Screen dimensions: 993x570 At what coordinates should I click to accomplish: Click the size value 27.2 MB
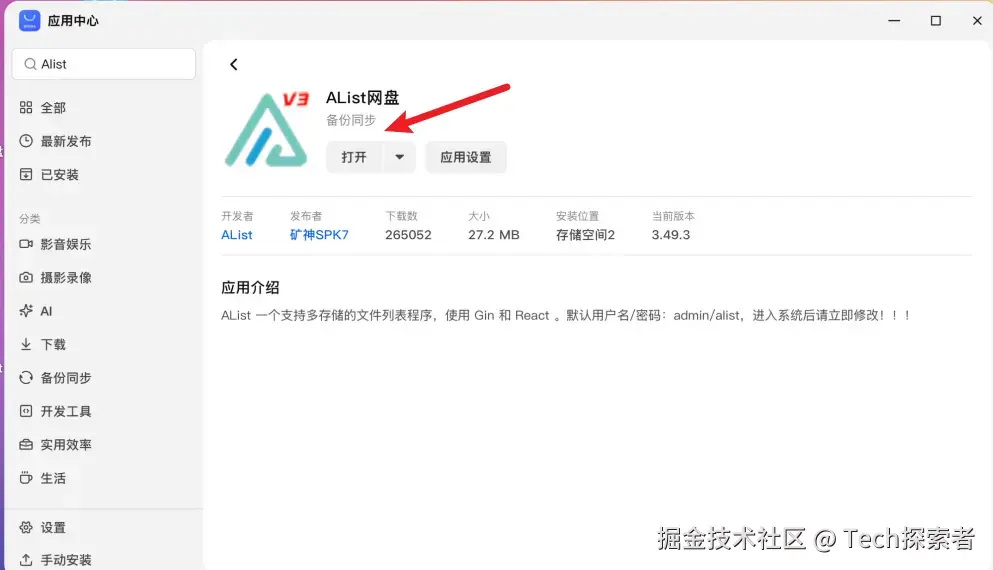click(x=494, y=235)
